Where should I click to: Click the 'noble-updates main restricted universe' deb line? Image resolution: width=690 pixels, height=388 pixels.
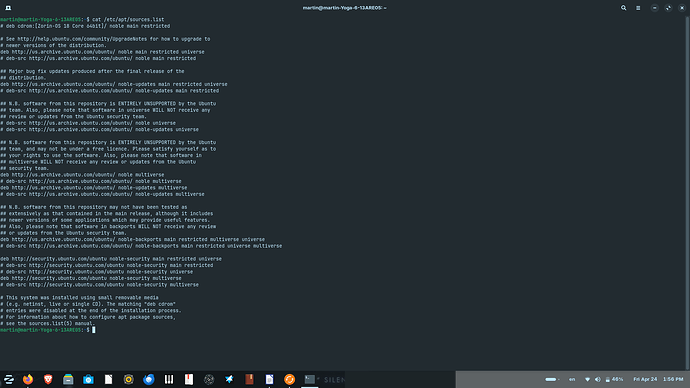[x=114, y=84]
